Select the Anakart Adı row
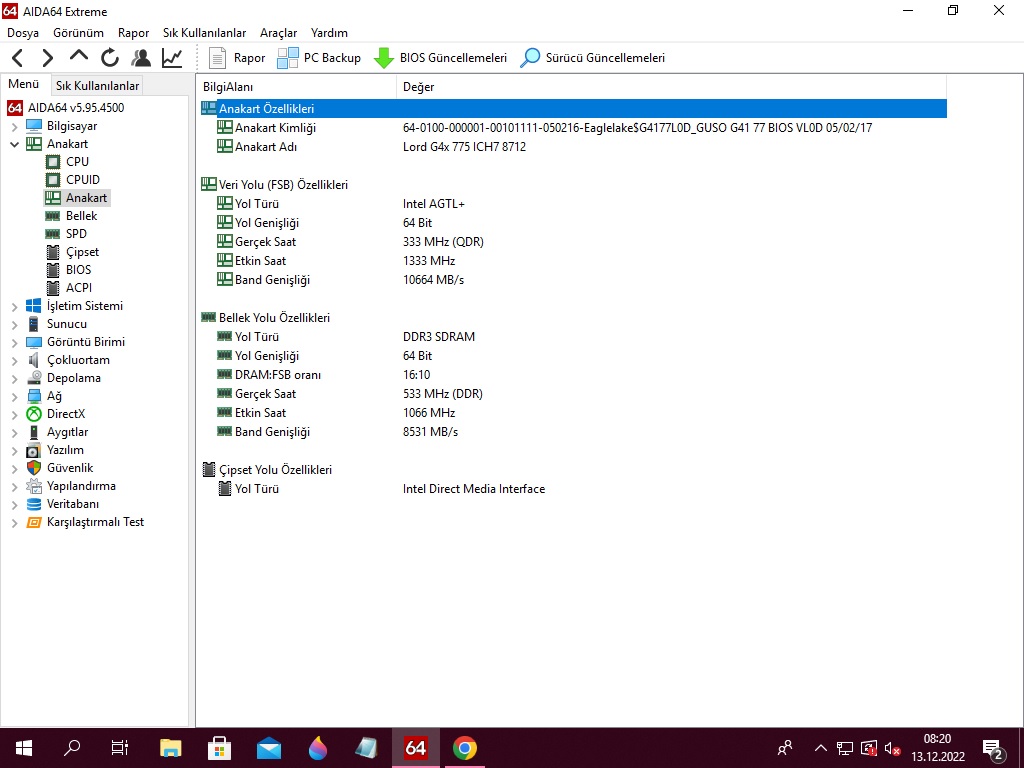The width and height of the screenshot is (1024, 768). [573, 147]
